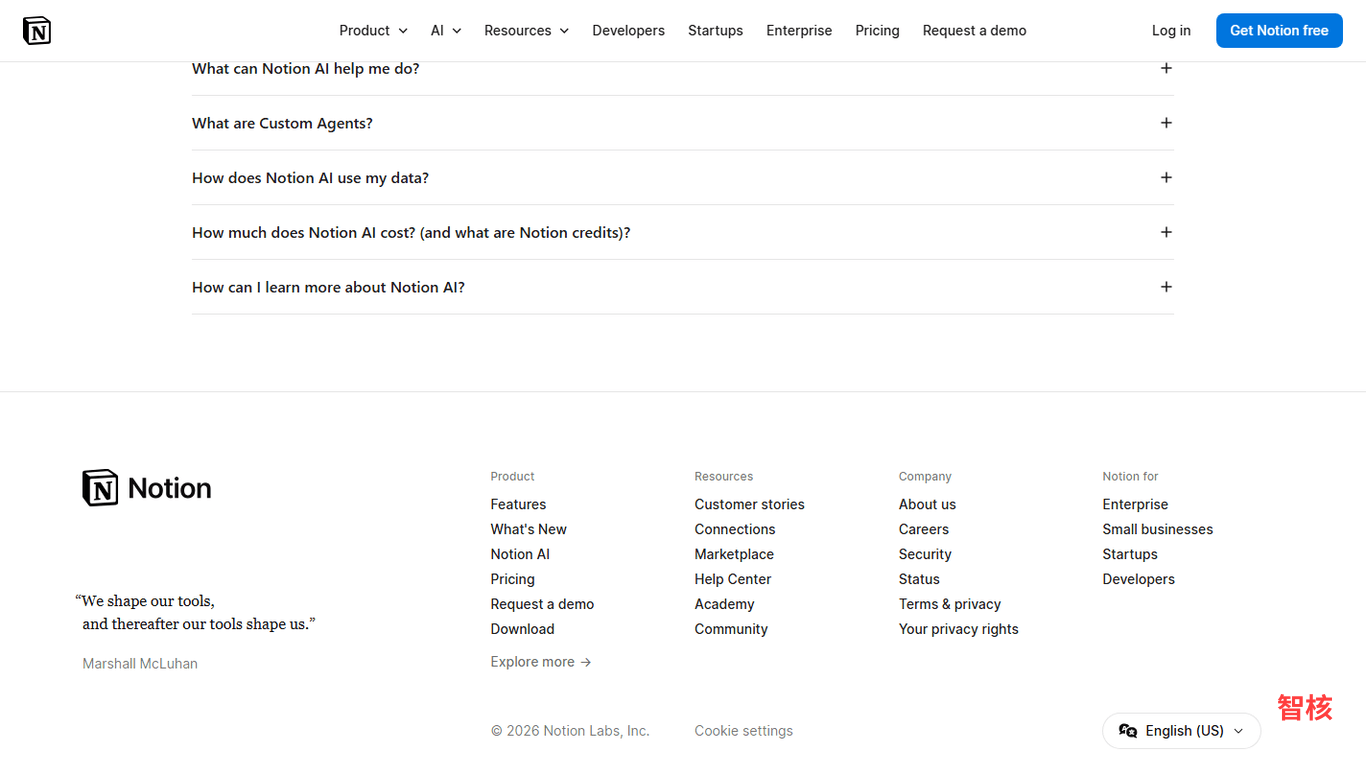Image resolution: width=1366 pixels, height=772 pixels.
Task: Click plus icon next to Notion AI cost question
Action: pyautogui.click(x=1166, y=232)
